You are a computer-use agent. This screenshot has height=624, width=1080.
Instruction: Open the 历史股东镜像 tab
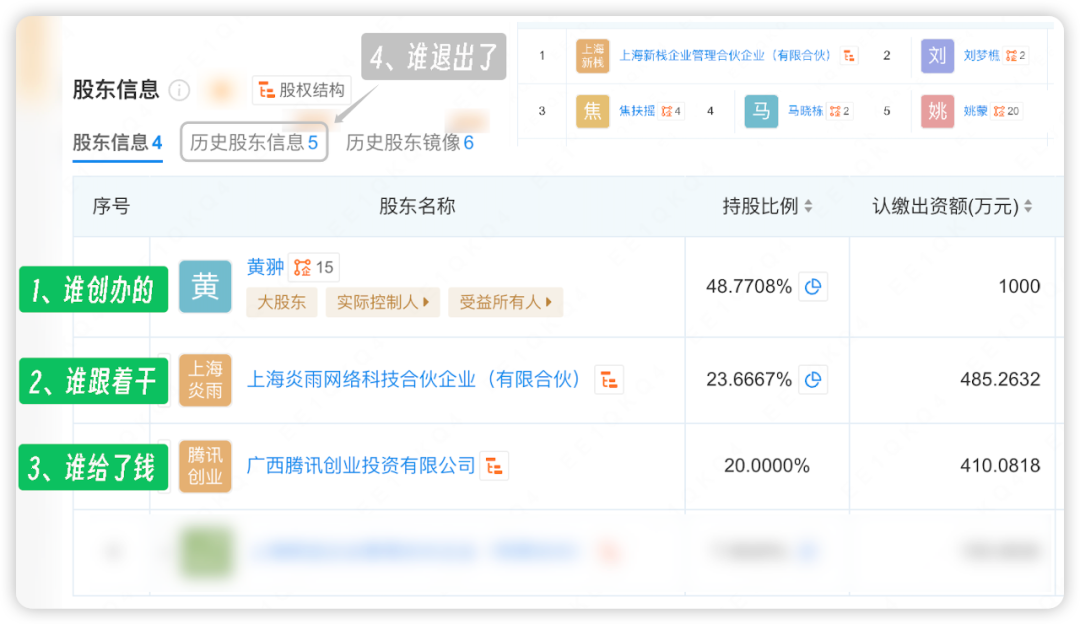(409, 142)
